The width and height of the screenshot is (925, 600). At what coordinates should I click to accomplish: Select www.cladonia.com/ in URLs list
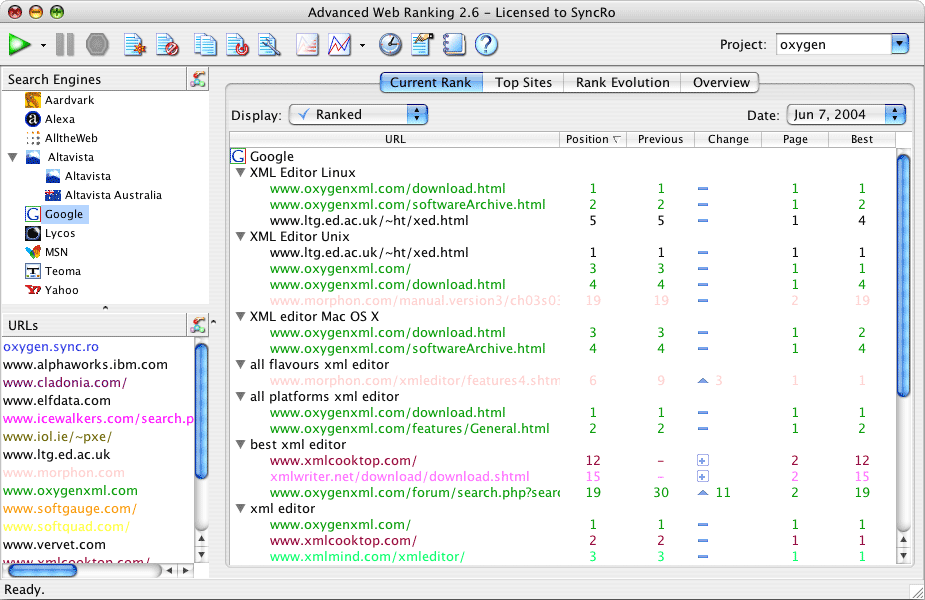coord(65,383)
